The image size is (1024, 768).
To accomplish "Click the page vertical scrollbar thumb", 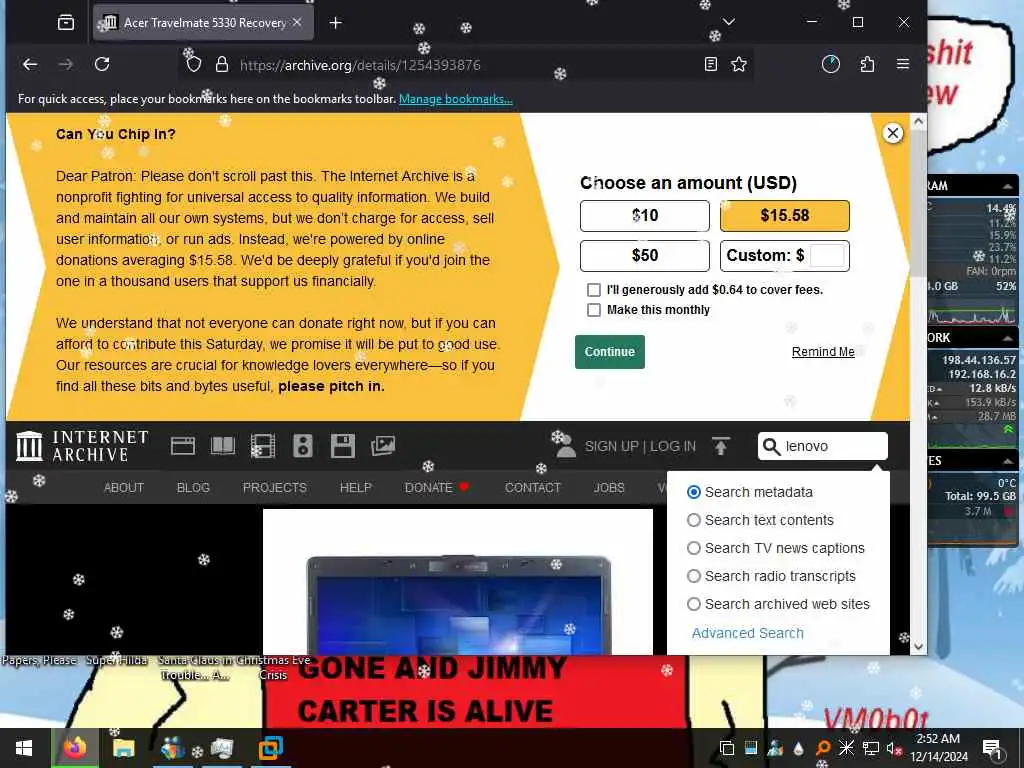I will tap(918, 202).
